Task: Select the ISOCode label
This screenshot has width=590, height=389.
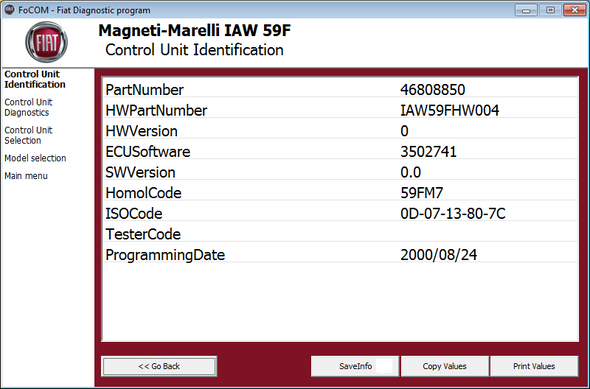Action: 134,214
